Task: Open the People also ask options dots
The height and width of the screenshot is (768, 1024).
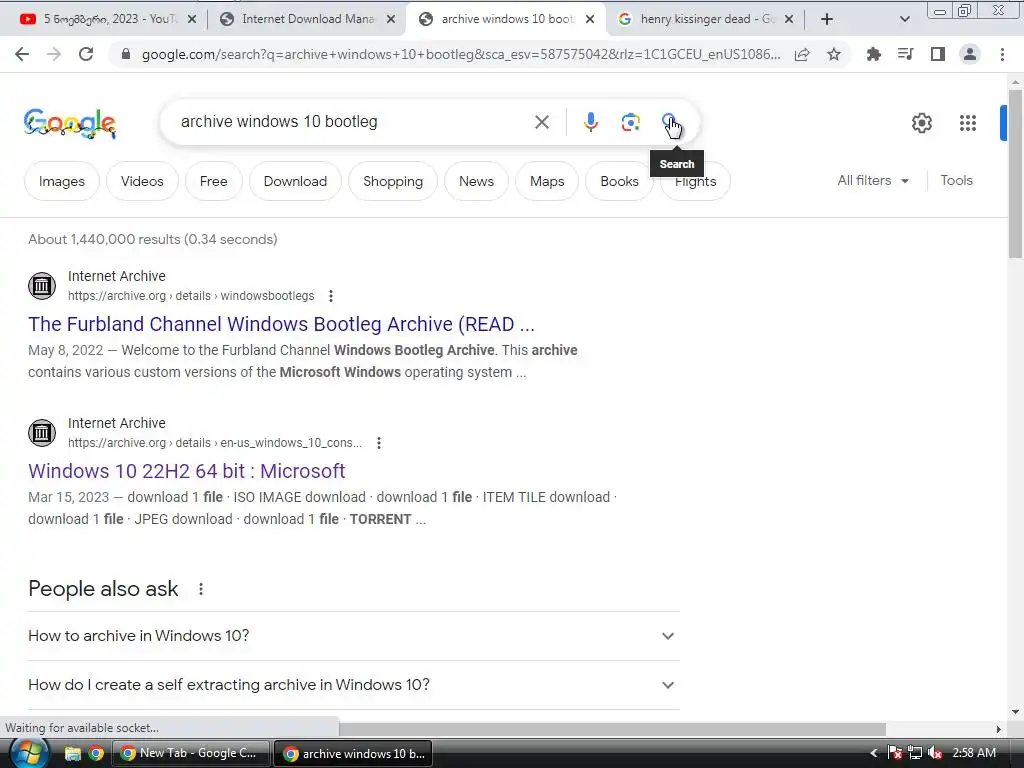Action: [x=201, y=589]
